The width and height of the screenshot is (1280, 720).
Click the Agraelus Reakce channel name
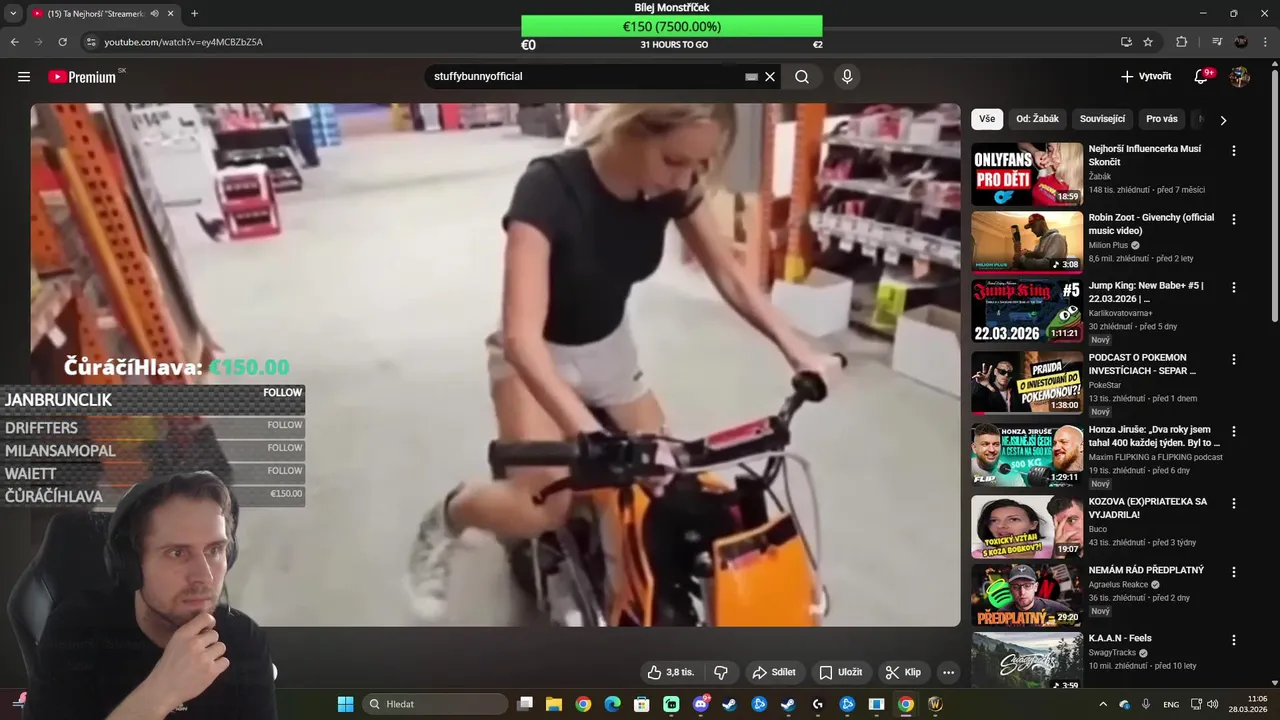coord(1118,584)
